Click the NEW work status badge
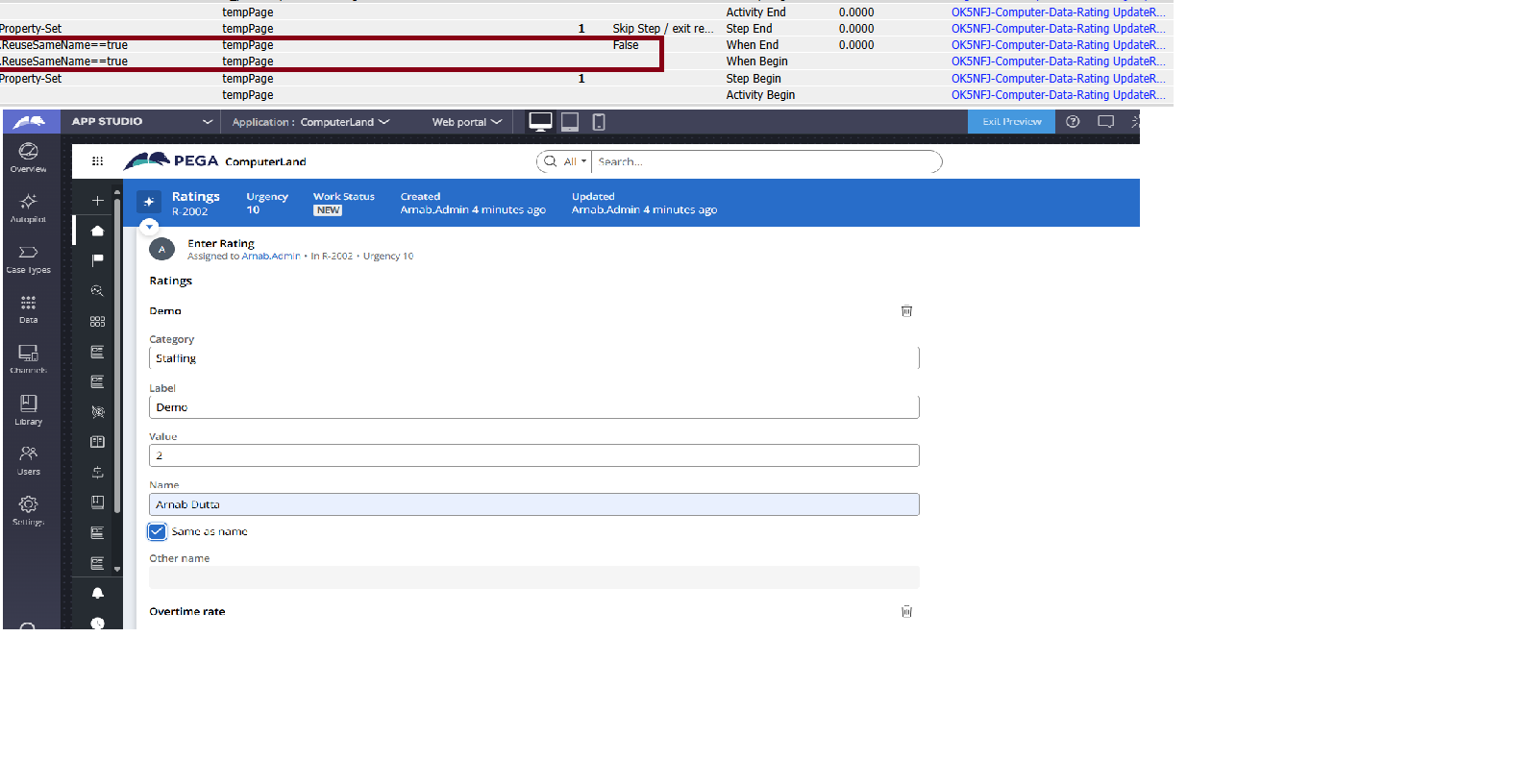The width and height of the screenshot is (1533, 784). [329, 210]
